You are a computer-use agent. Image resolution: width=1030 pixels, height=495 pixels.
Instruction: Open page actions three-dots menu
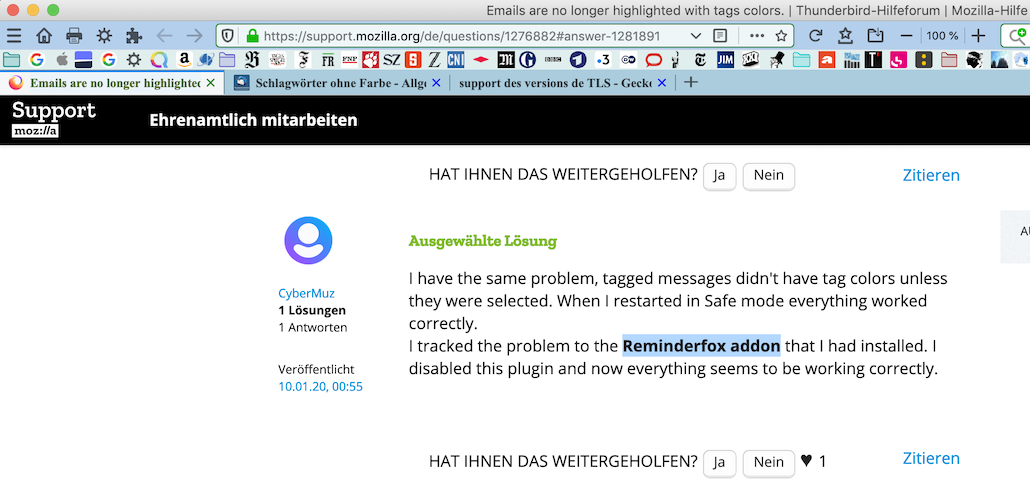click(757, 35)
